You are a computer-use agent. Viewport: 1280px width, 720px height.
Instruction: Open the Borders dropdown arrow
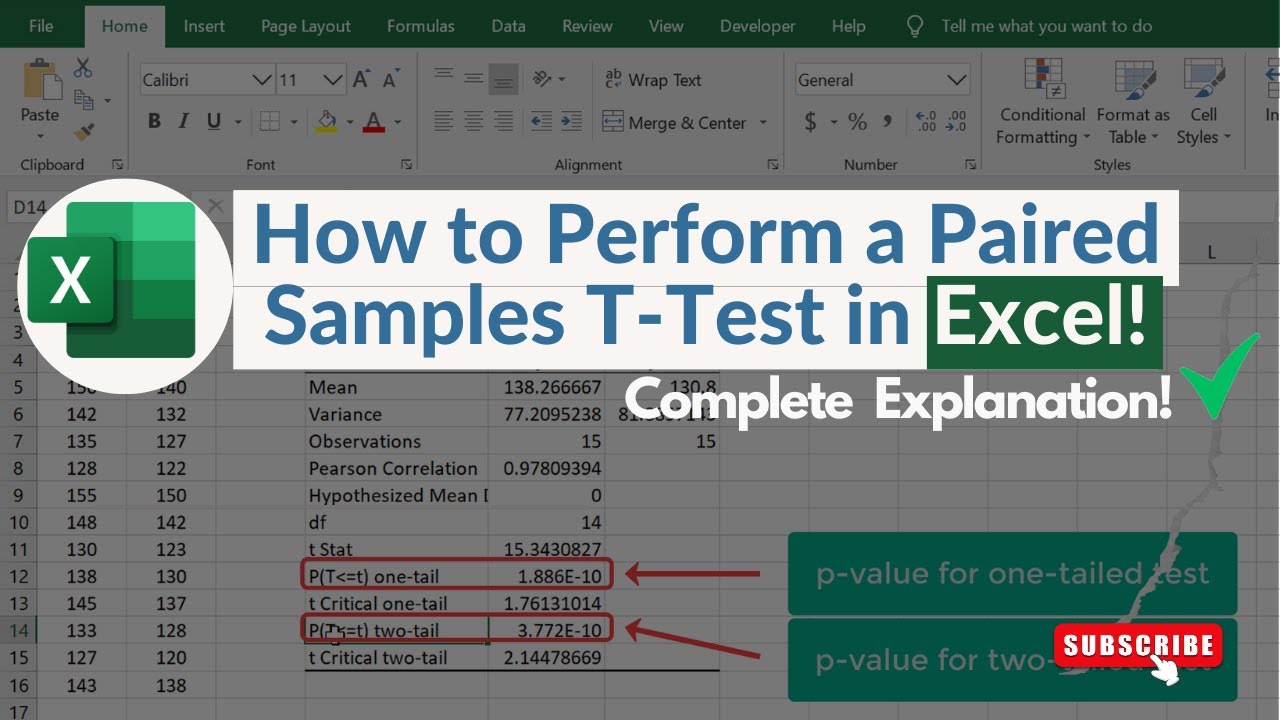pyautogui.click(x=295, y=123)
